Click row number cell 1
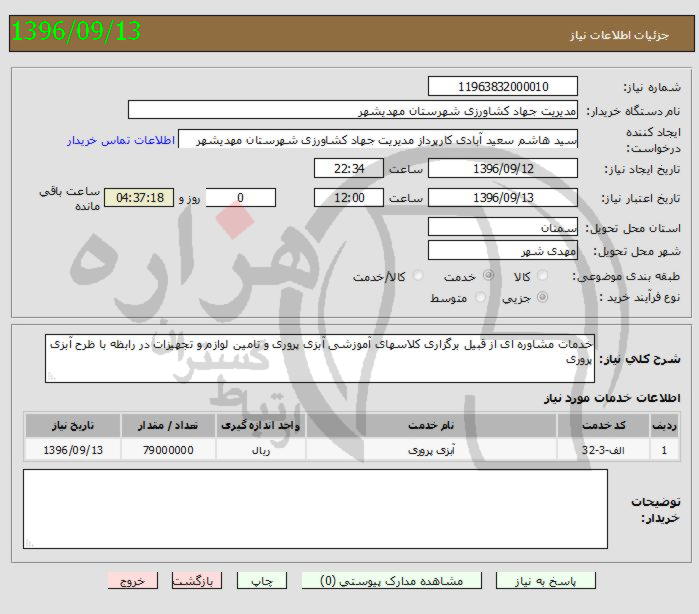 coord(664,450)
